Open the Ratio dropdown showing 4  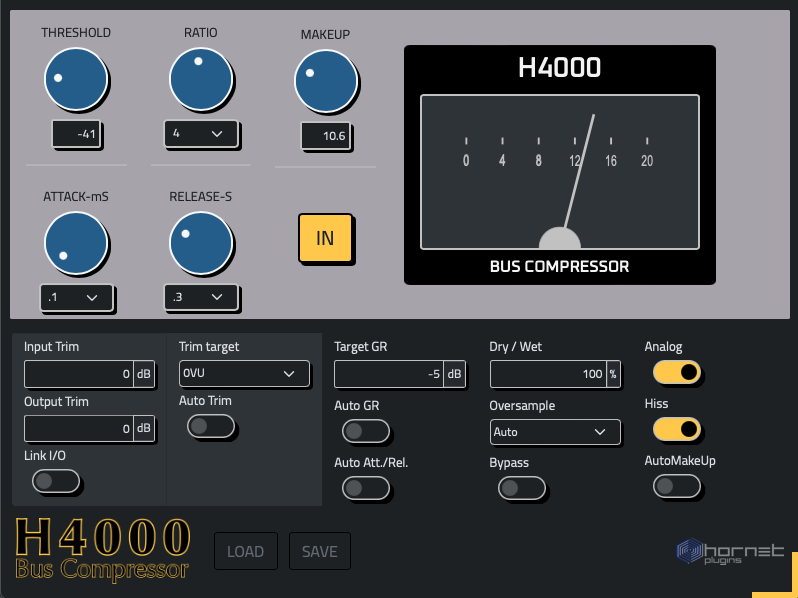tap(201, 133)
